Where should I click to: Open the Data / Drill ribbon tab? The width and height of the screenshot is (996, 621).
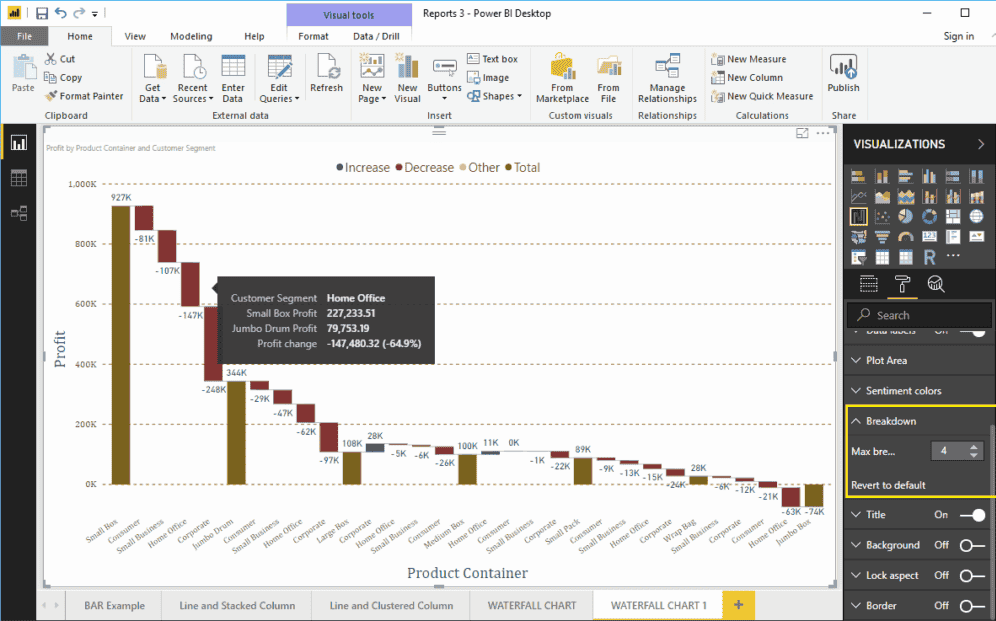[376, 36]
